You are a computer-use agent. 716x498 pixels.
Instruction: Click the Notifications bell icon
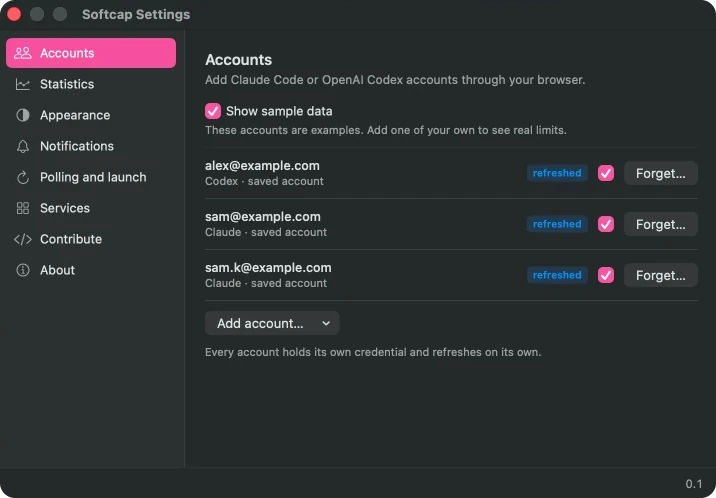pyautogui.click(x=23, y=146)
